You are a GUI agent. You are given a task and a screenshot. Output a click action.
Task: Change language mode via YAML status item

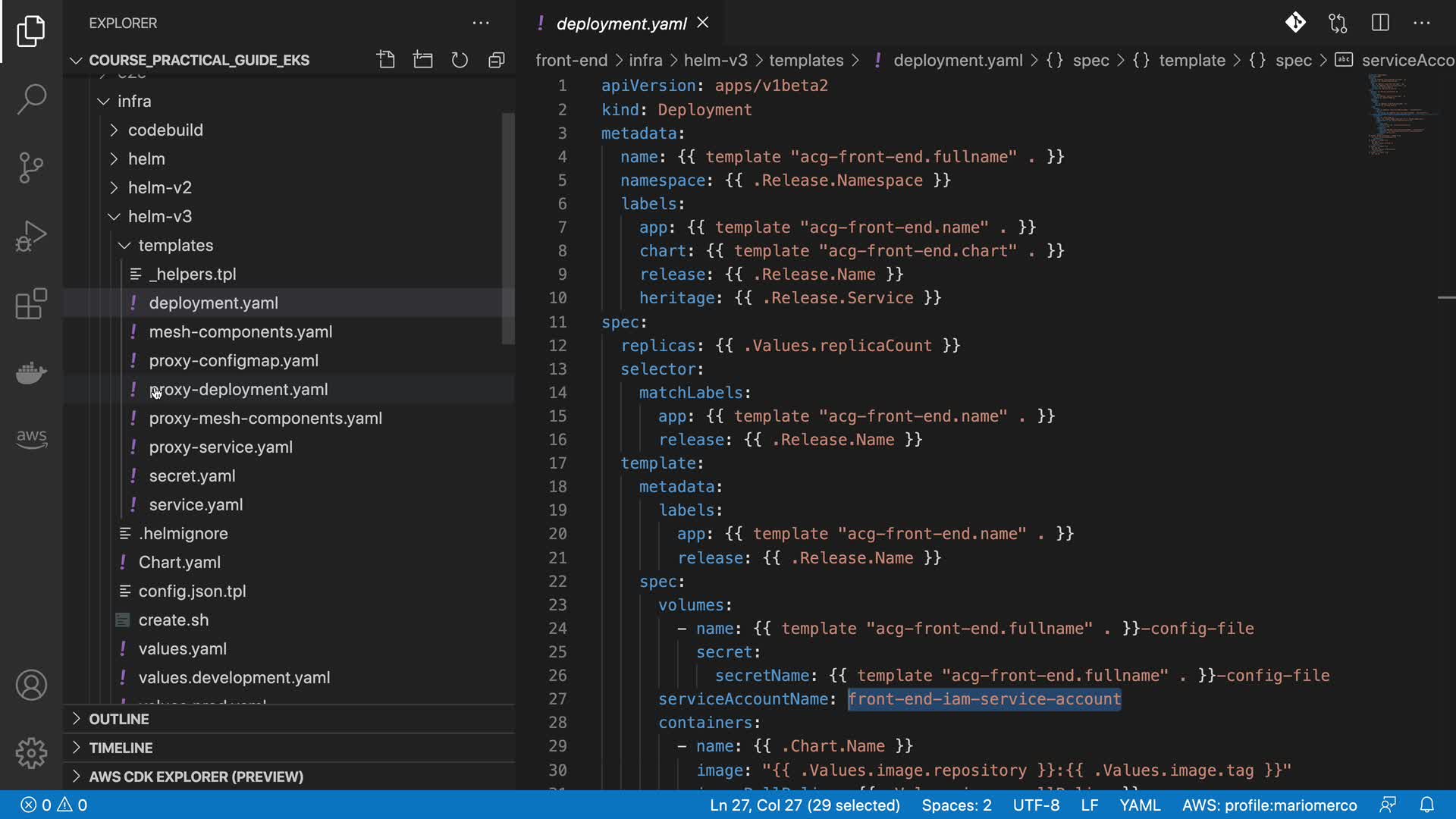coord(1140,805)
